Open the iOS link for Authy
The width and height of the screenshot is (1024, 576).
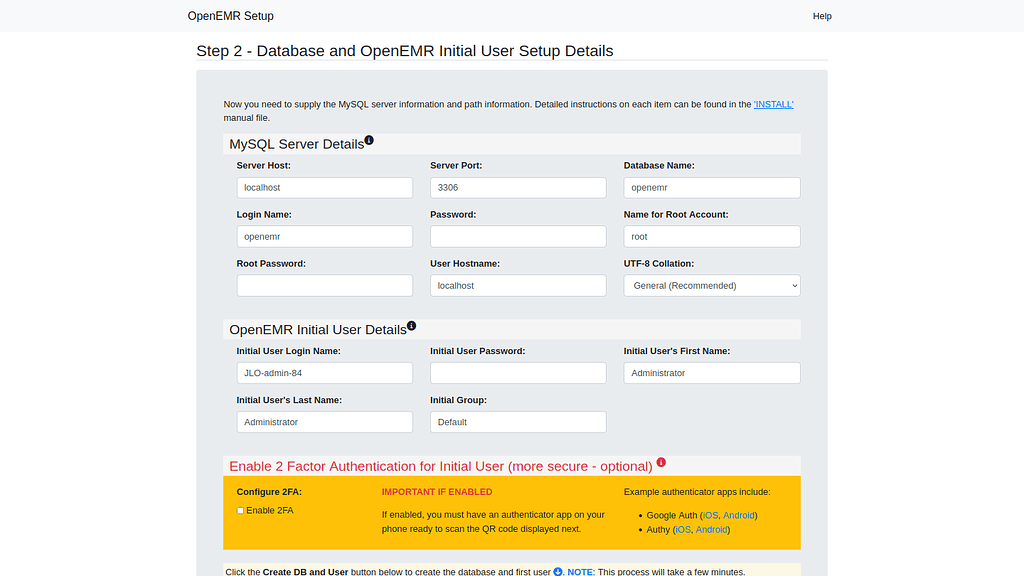pyautogui.click(x=682, y=529)
